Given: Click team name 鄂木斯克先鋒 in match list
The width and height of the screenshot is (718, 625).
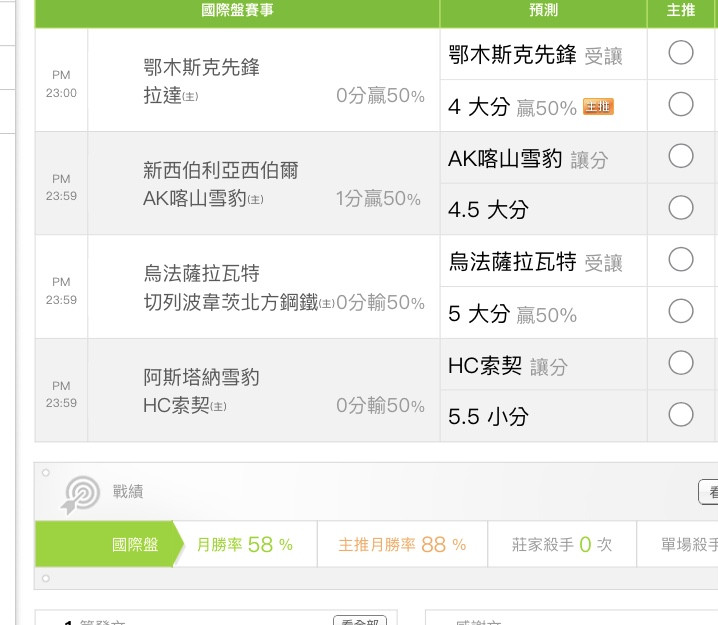Looking at the screenshot, I should point(201,67).
